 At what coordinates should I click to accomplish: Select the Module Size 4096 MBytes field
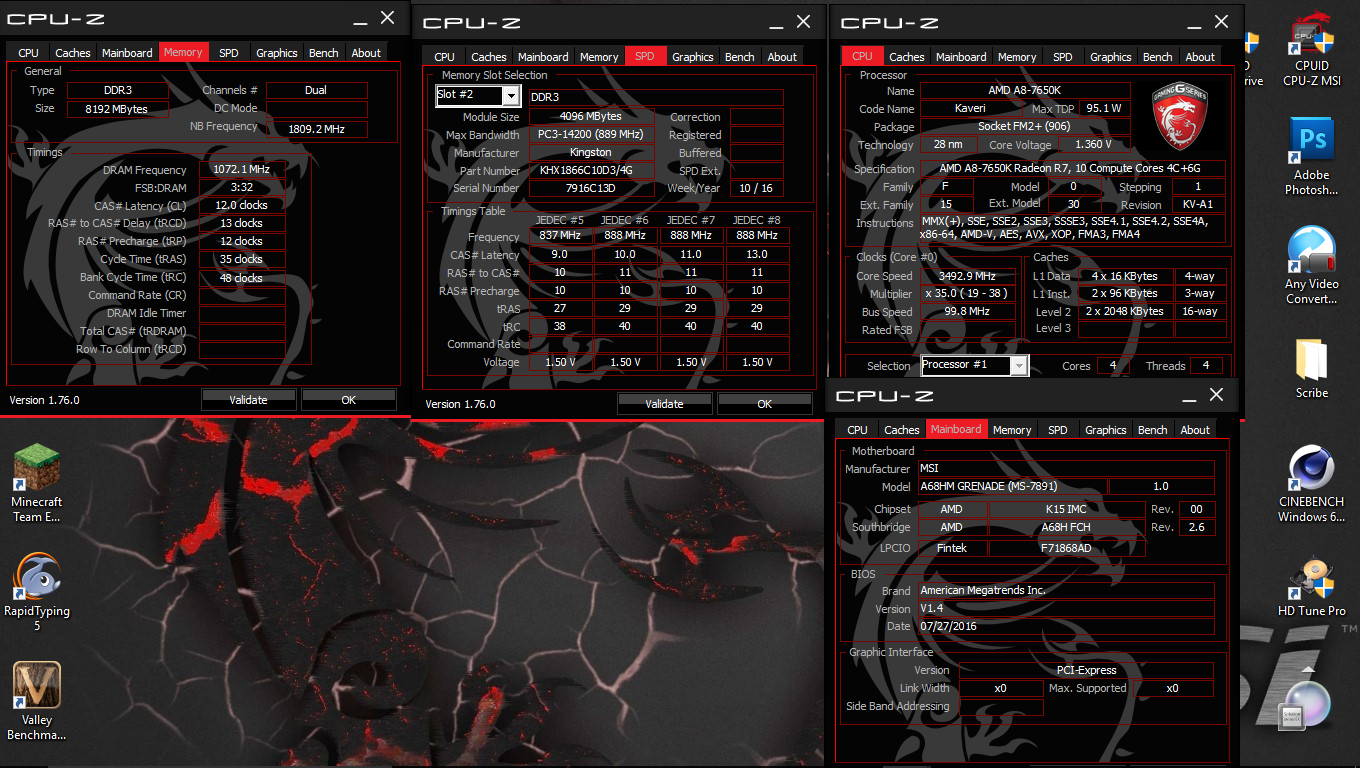[x=591, y=117]
